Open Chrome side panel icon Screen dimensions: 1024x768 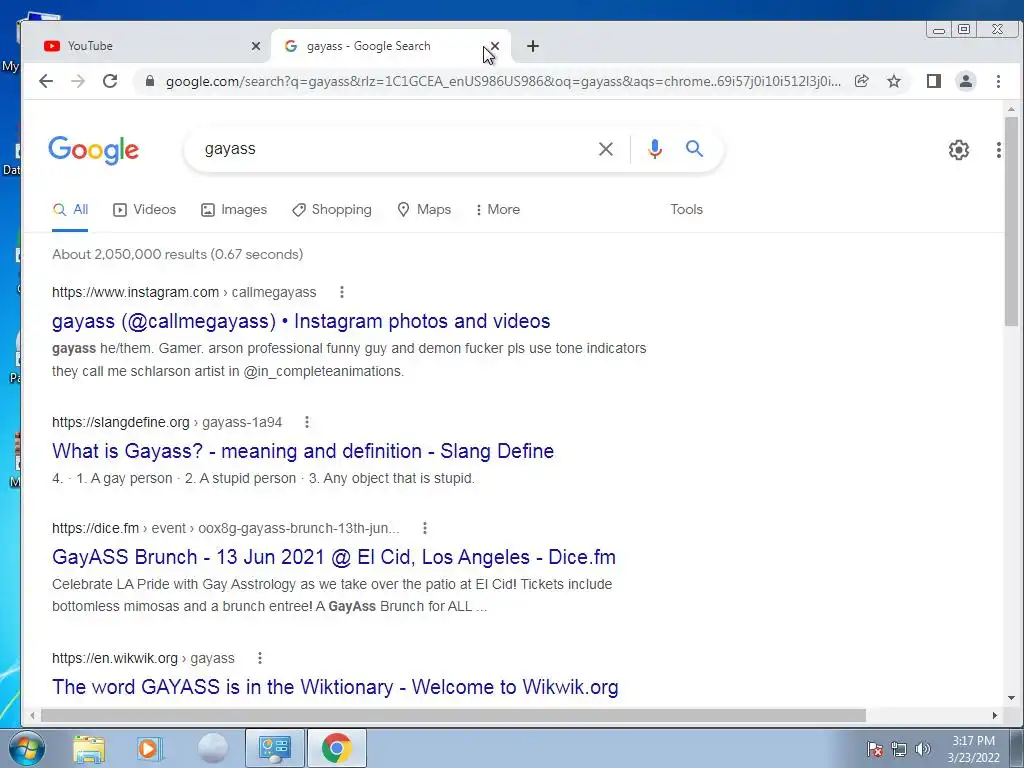coord(933,81)
